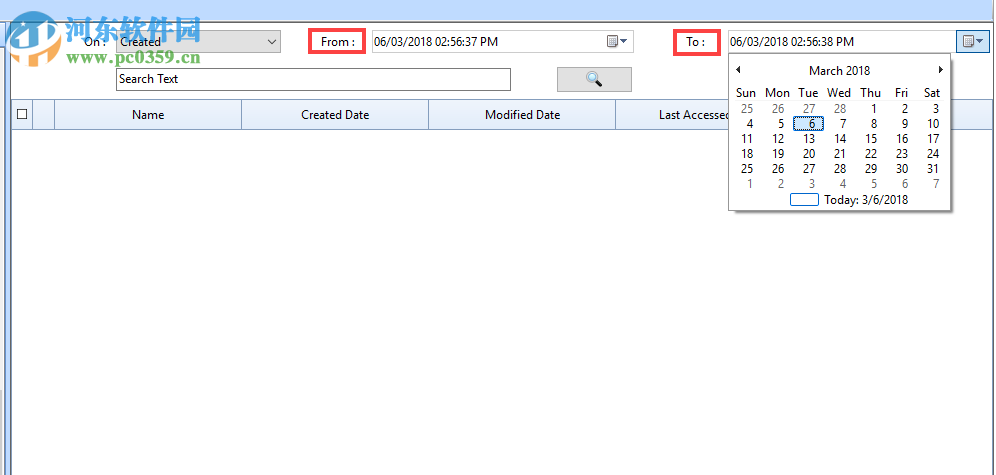Select March 31 in the calendar

coord(932,169)
